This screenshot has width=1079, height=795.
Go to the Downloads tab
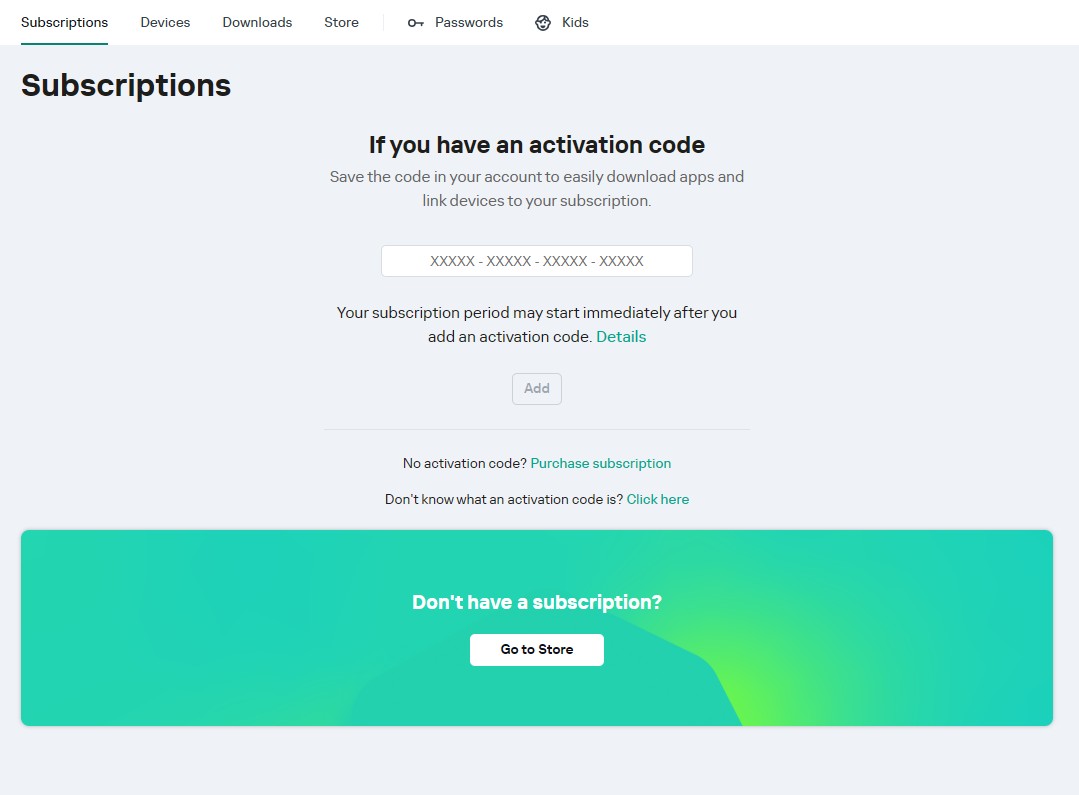[257, 22]
